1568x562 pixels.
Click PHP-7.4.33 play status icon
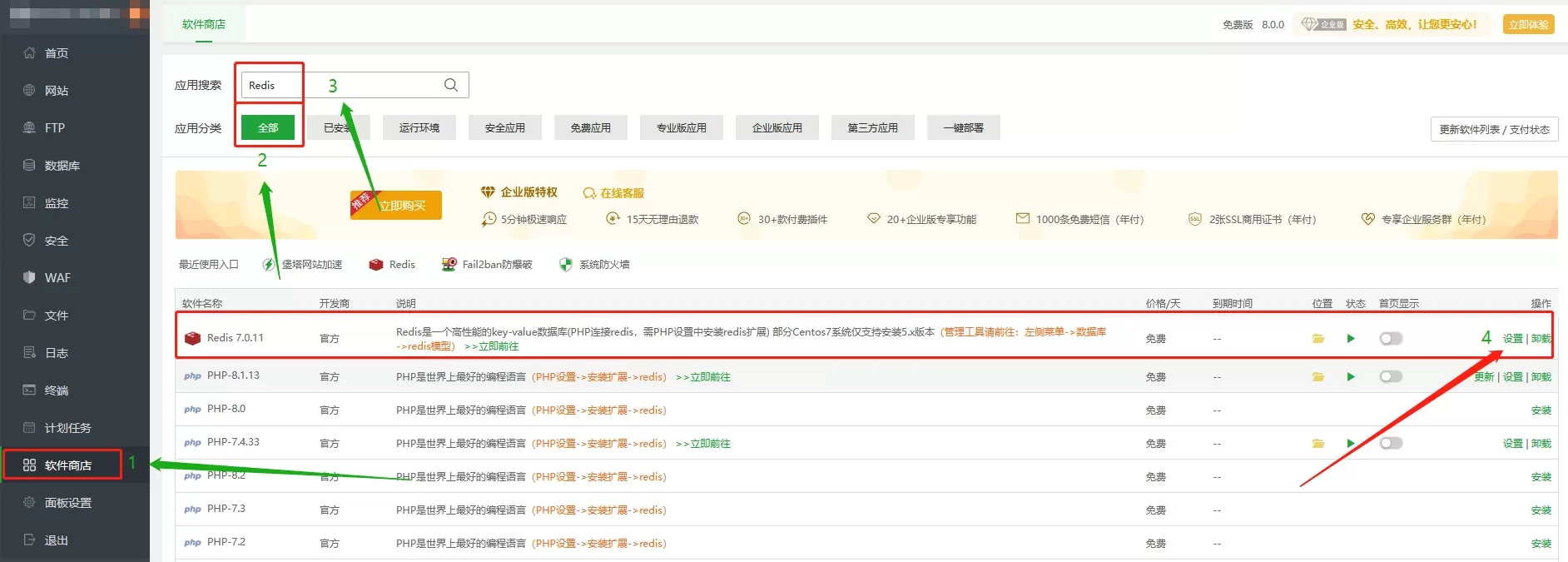pyautogui.click(x=1351, y=444)
